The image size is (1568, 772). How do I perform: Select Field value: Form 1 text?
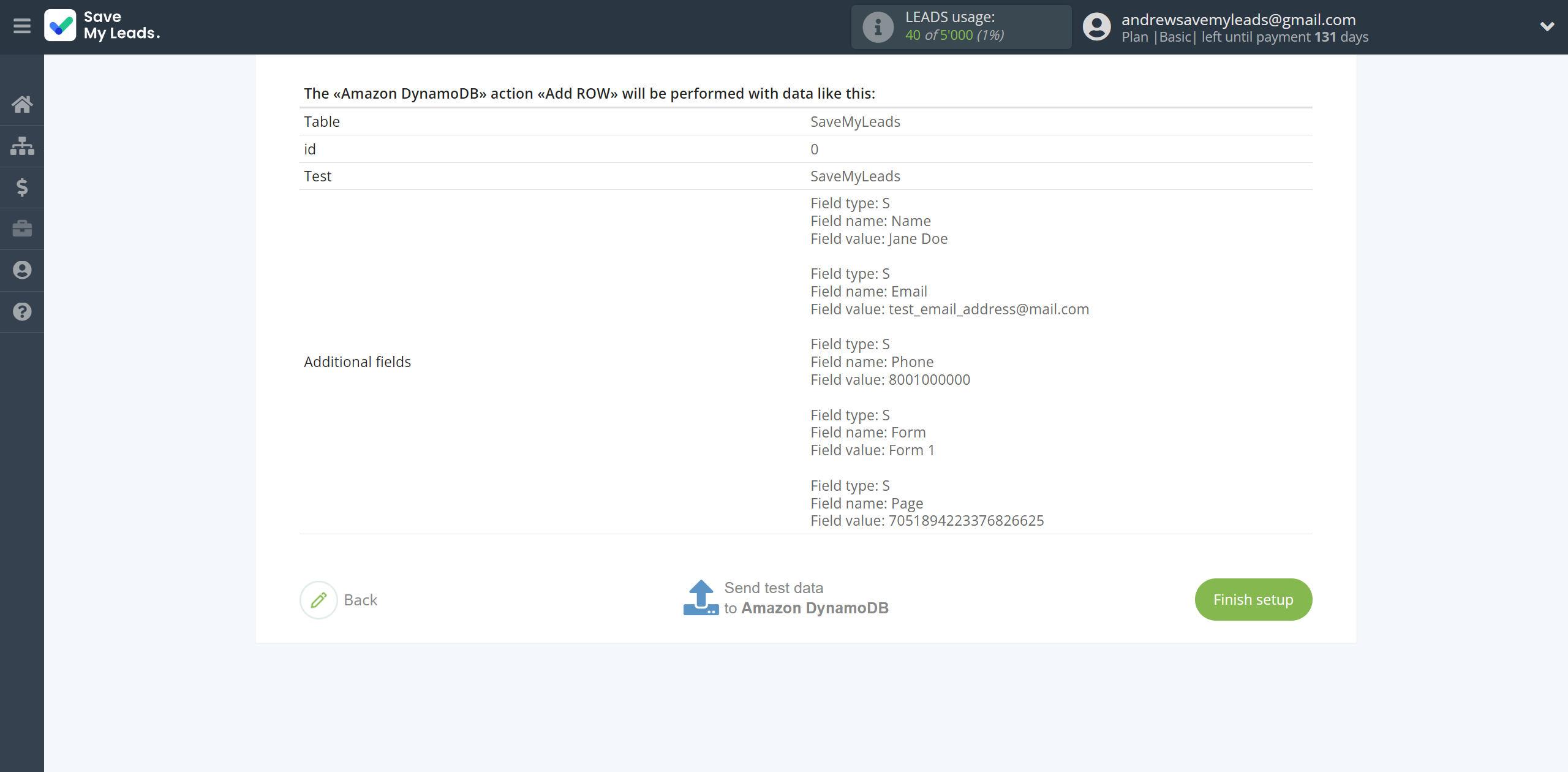872,450
